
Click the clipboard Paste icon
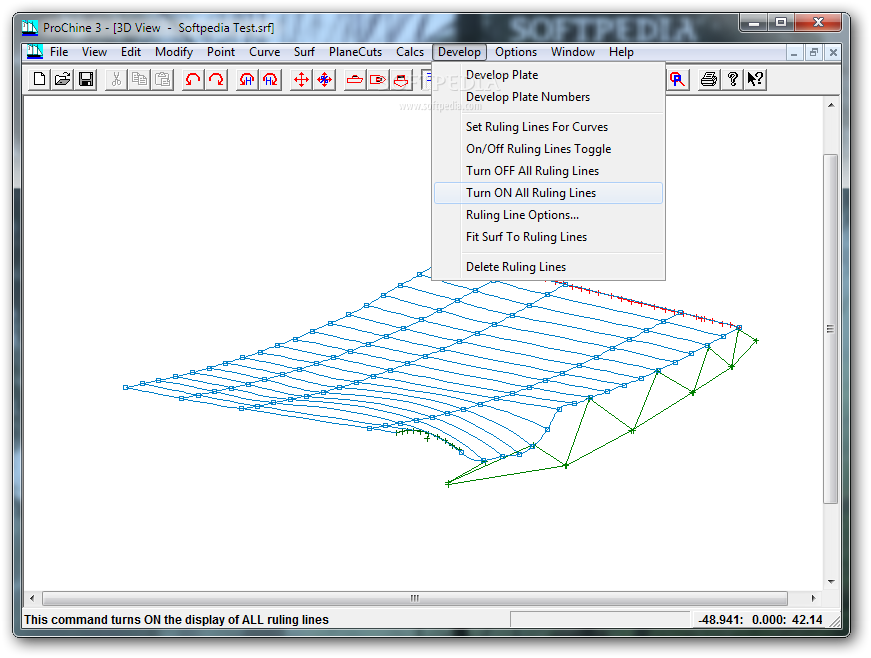pos(163,79)
